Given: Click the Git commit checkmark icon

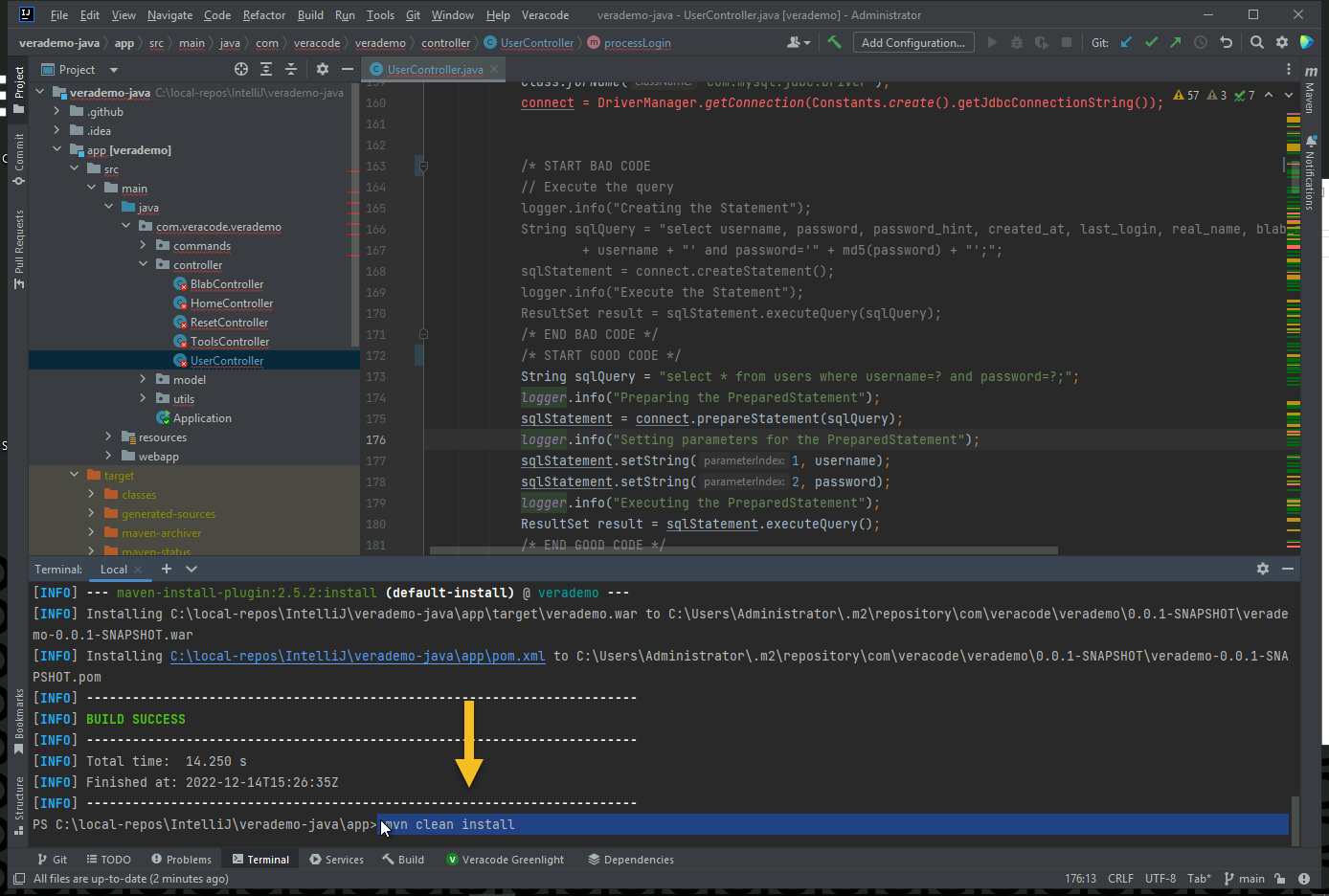Looking at the screenshot, I should (x=1151, y=42).
